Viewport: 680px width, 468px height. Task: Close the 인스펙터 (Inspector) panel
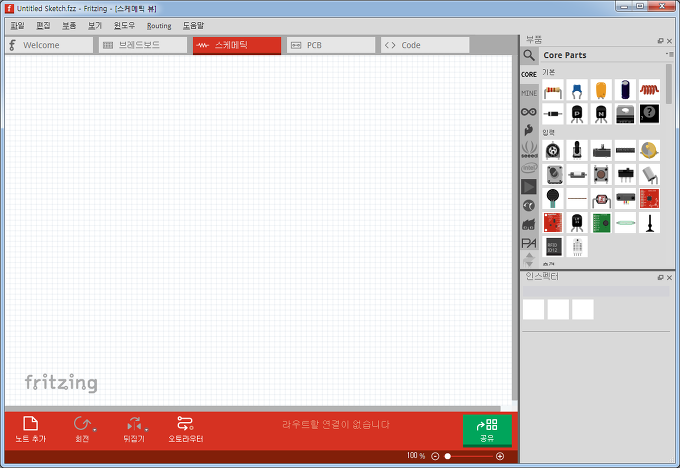tap(669, 278)
